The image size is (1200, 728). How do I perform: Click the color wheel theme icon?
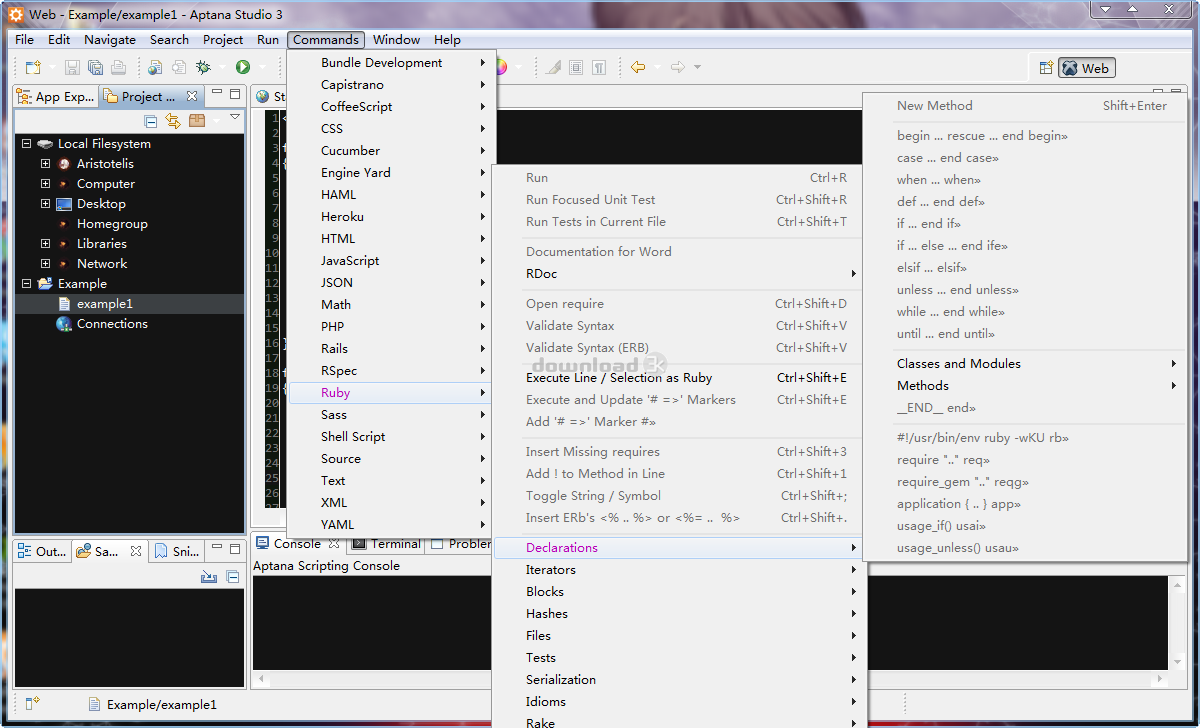pyautogui.click(x=501, y=67)
